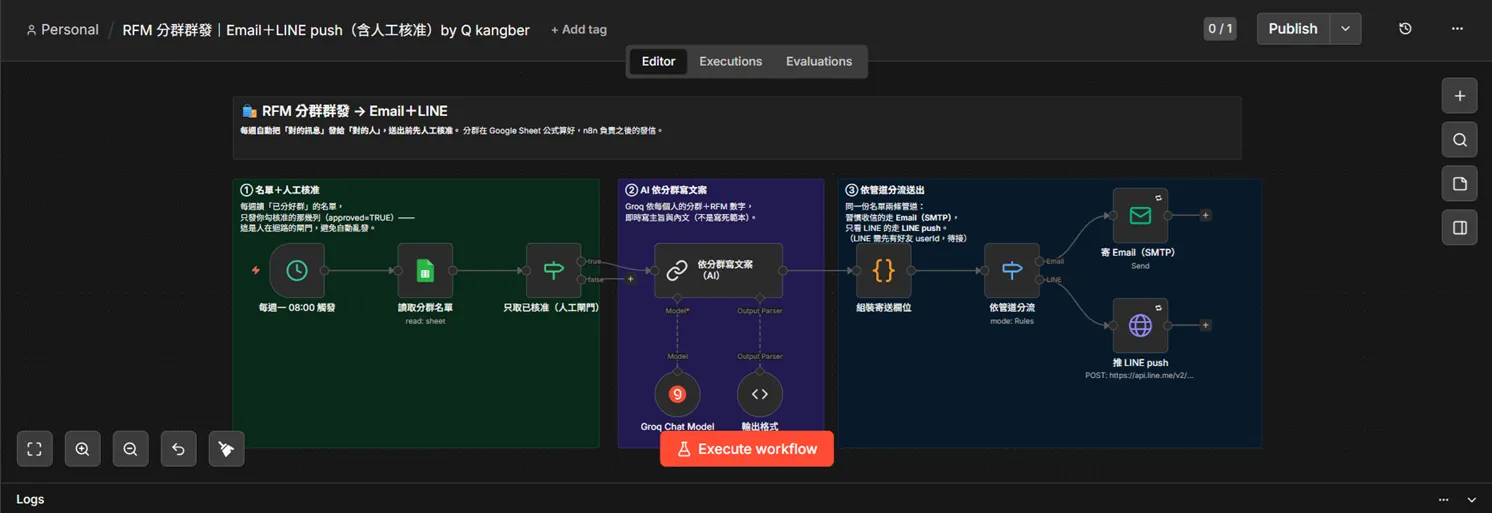Click the Output Parser connector diamond under AI node
The width and height of the screenshot is (1492, 513).
(760, 298)
